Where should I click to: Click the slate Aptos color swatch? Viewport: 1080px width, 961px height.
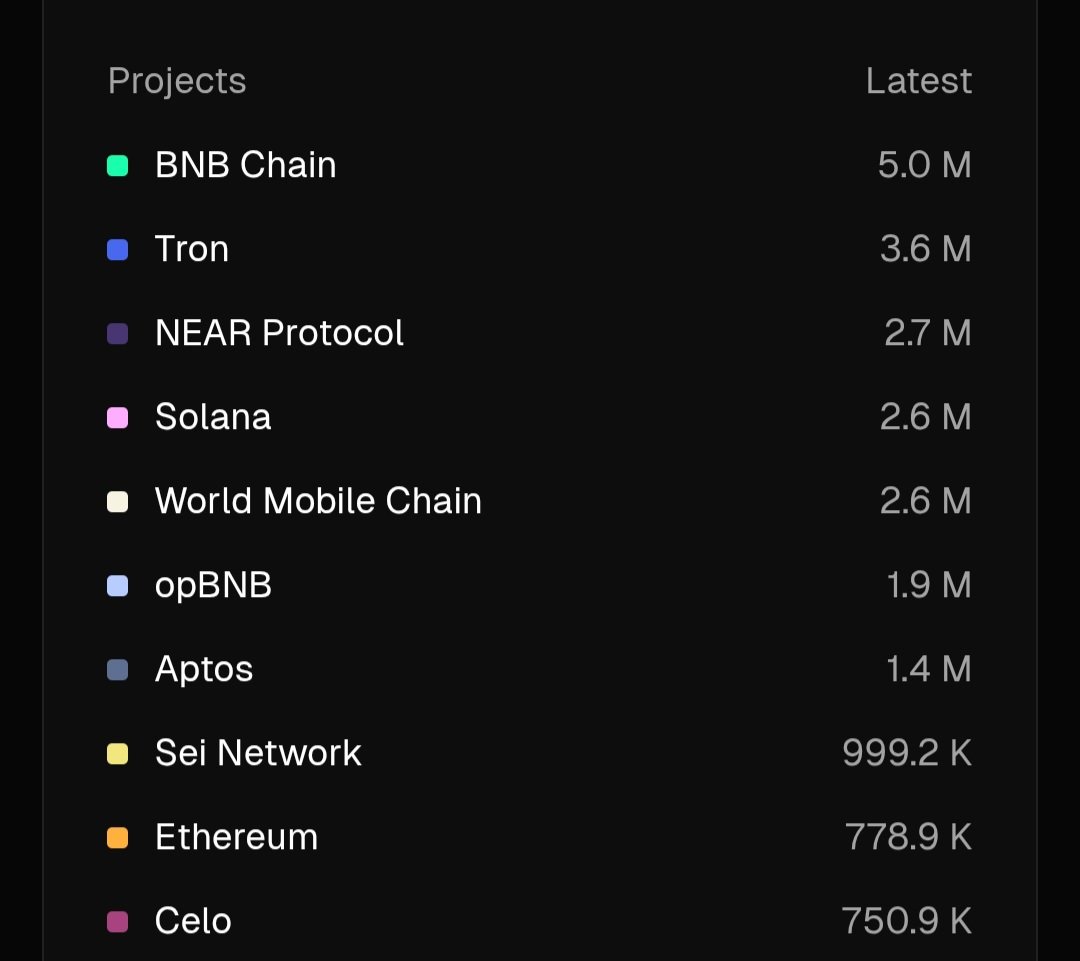[118, 670]
